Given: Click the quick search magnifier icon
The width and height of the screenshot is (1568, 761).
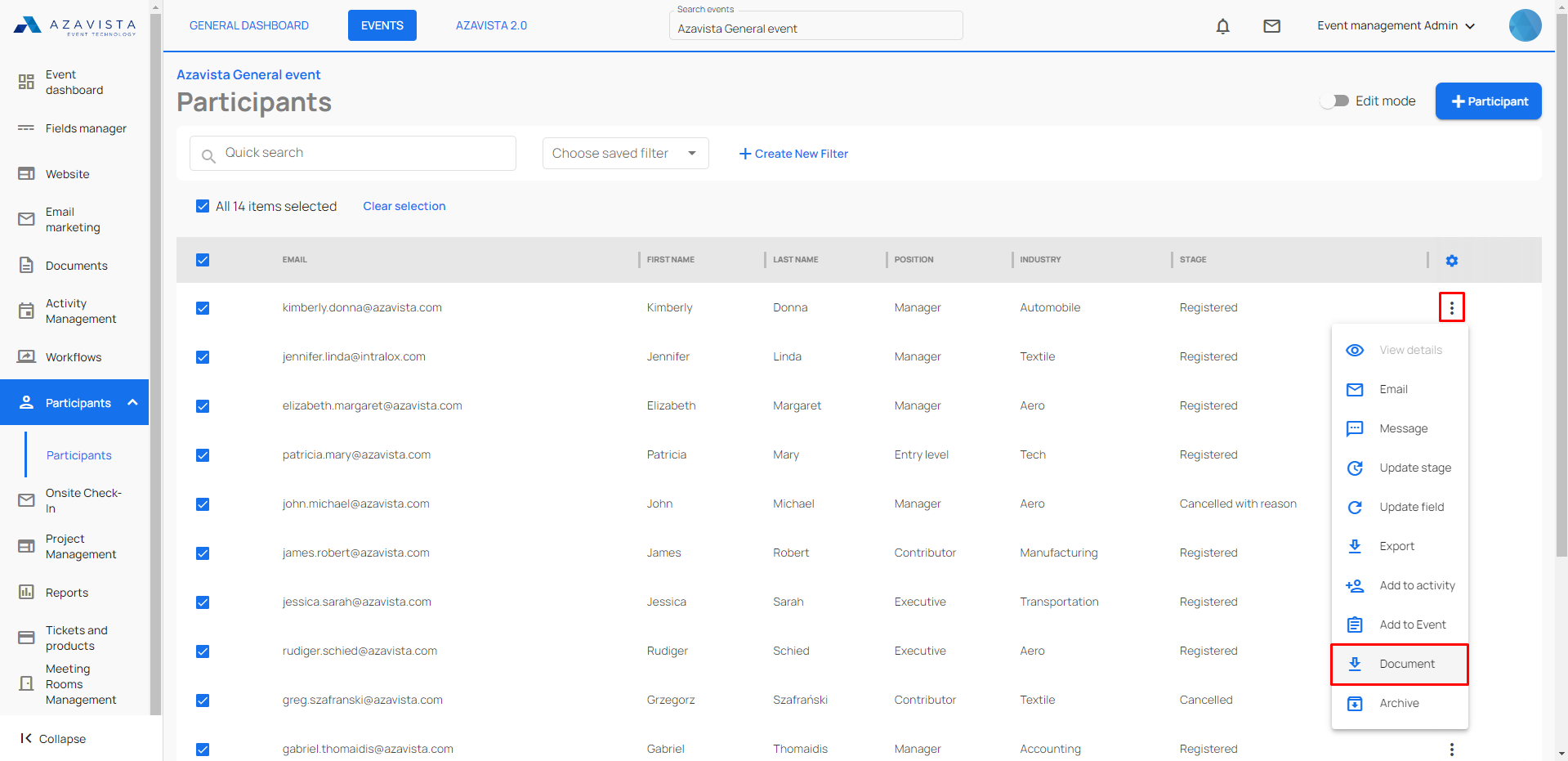Looking at the screenshot, I should 208,155.
